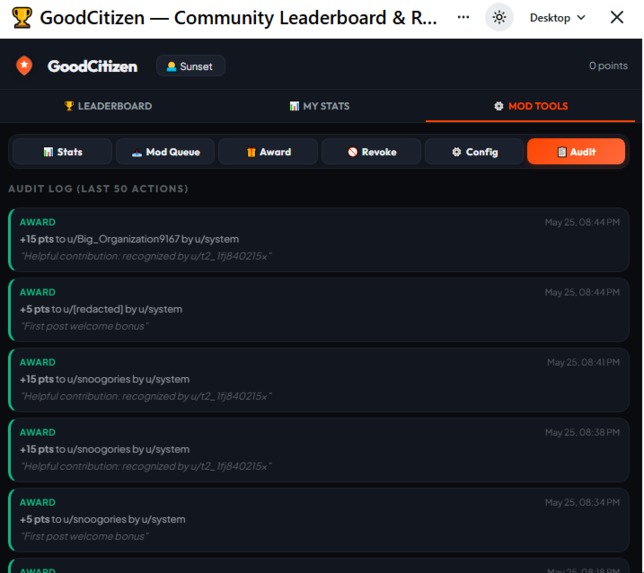Click the My Stats bar chart icon
The height and width of the screenshot is (573, 644).
pyautogui.click(x=294, y=106)
